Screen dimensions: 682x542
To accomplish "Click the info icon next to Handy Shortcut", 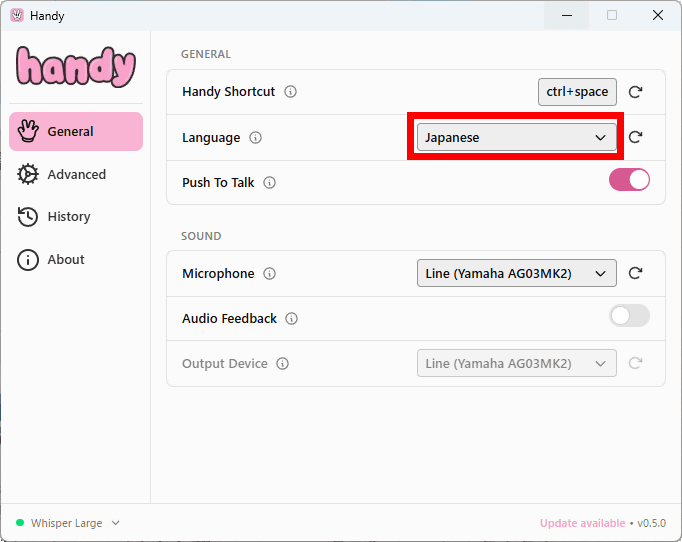I will (x=291, y=92).
